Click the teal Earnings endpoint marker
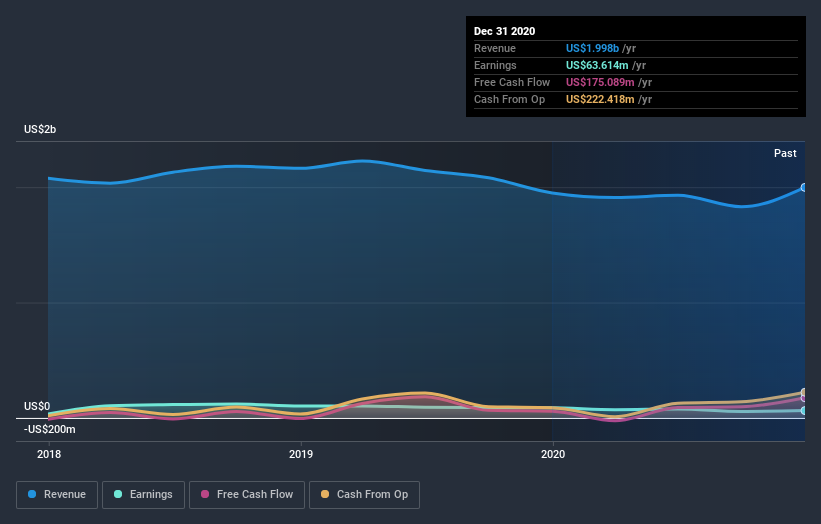The width and height of the screenshot is (821, 524). point(804,410)
